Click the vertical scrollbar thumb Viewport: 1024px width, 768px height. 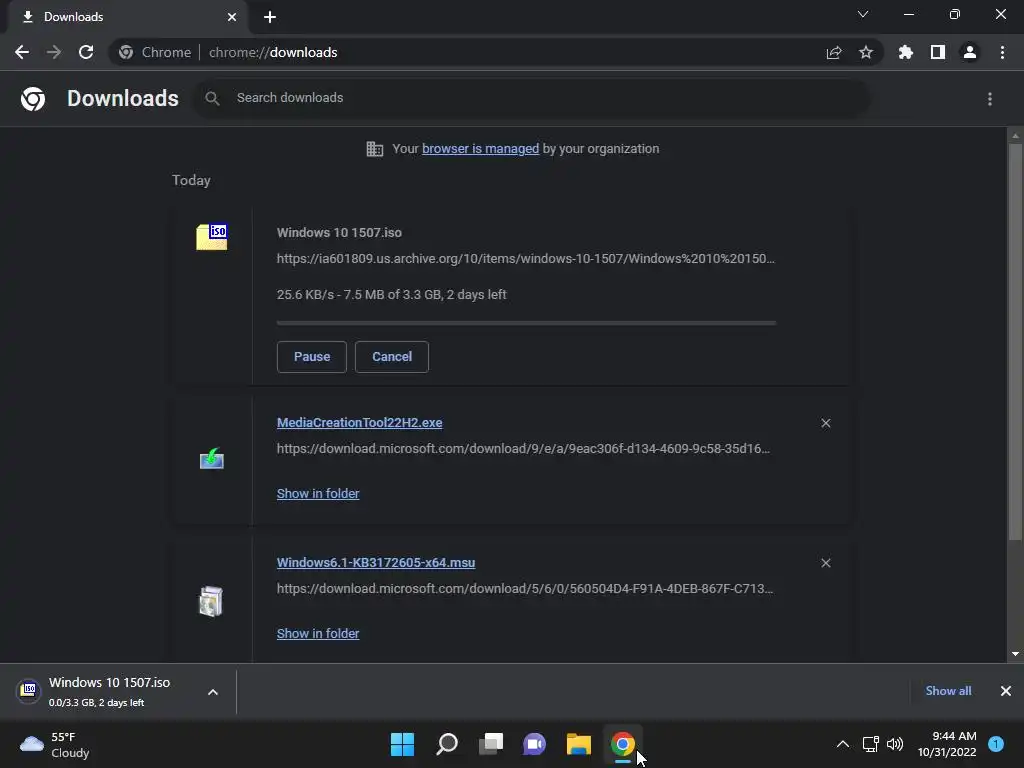pyautogui.click(x=1015, y=341)
